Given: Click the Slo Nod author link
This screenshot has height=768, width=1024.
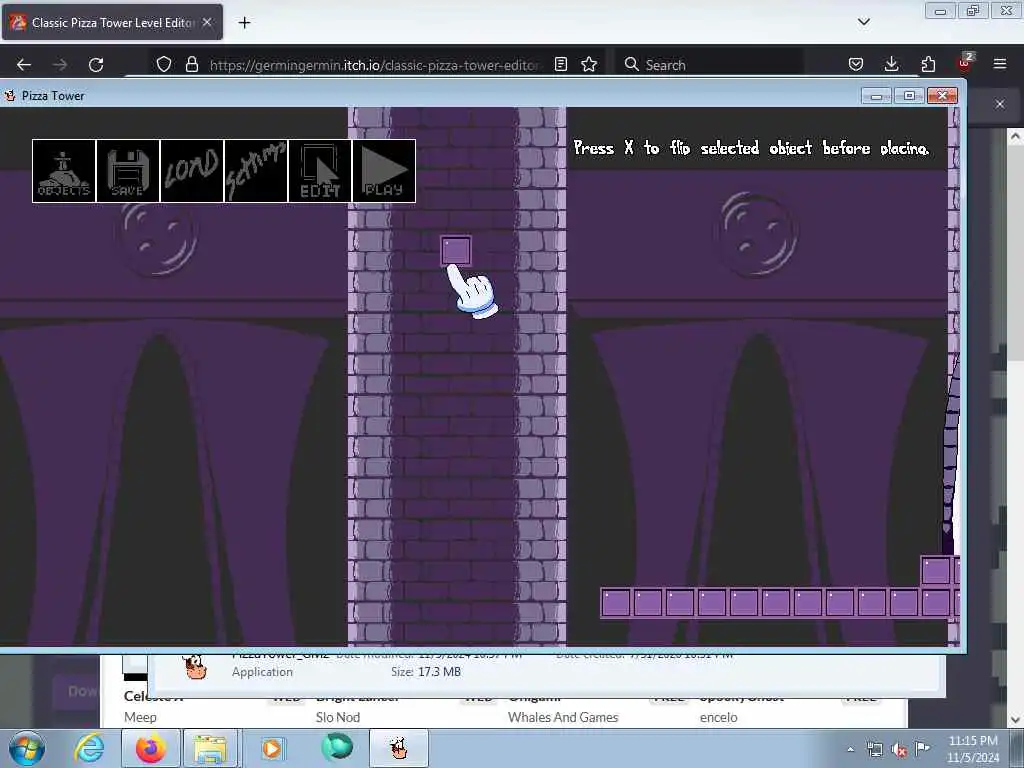Looking at the screenshot, I should (x=338, y=717).
